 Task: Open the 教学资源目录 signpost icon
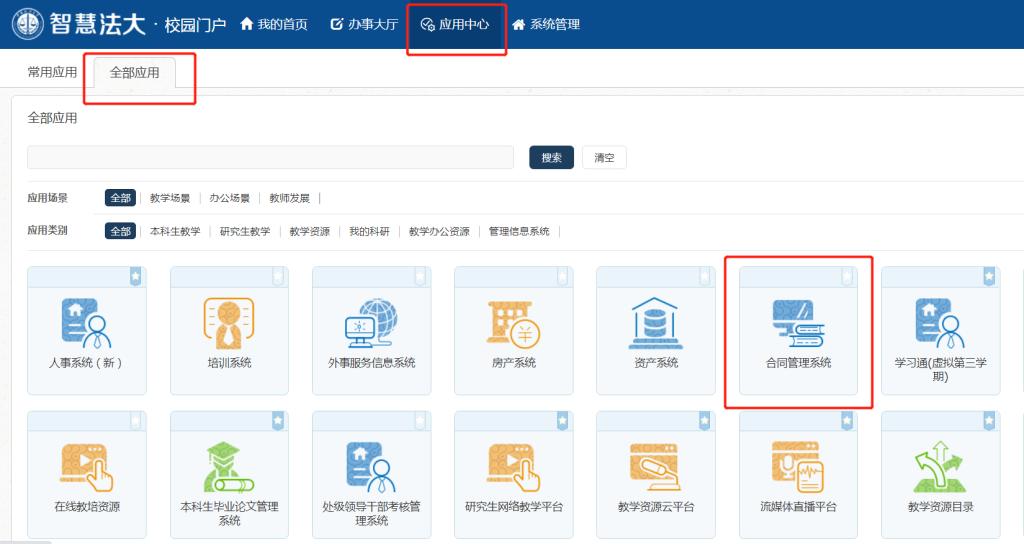(940, 467)
